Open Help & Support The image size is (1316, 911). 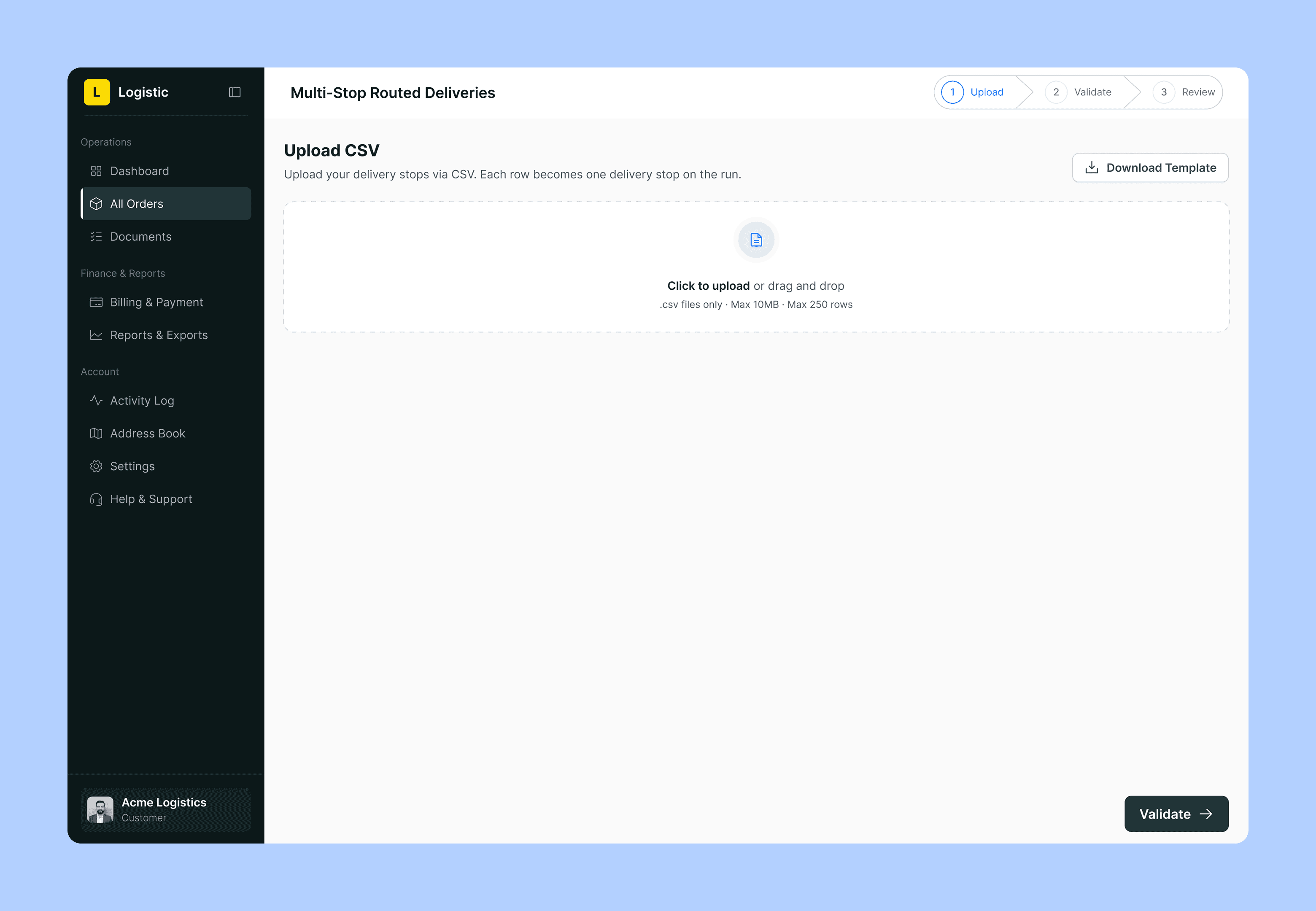tap(166, 499)
